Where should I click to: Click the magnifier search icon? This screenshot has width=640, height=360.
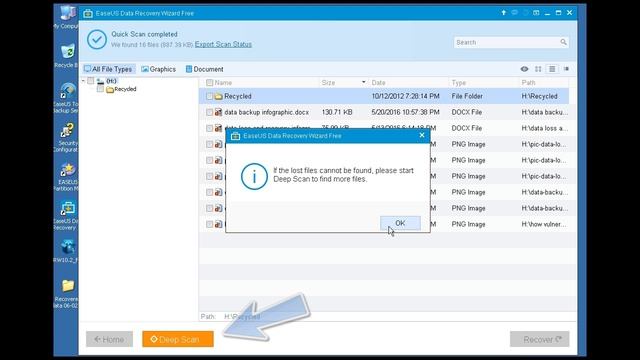[563, 42]
